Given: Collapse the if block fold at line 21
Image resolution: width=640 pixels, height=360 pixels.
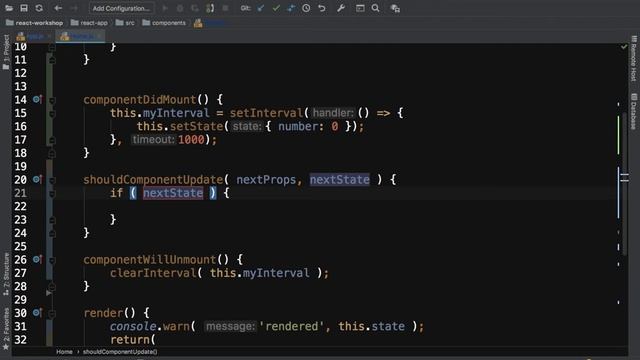Looking at the screenshot, I should point(52,193).
